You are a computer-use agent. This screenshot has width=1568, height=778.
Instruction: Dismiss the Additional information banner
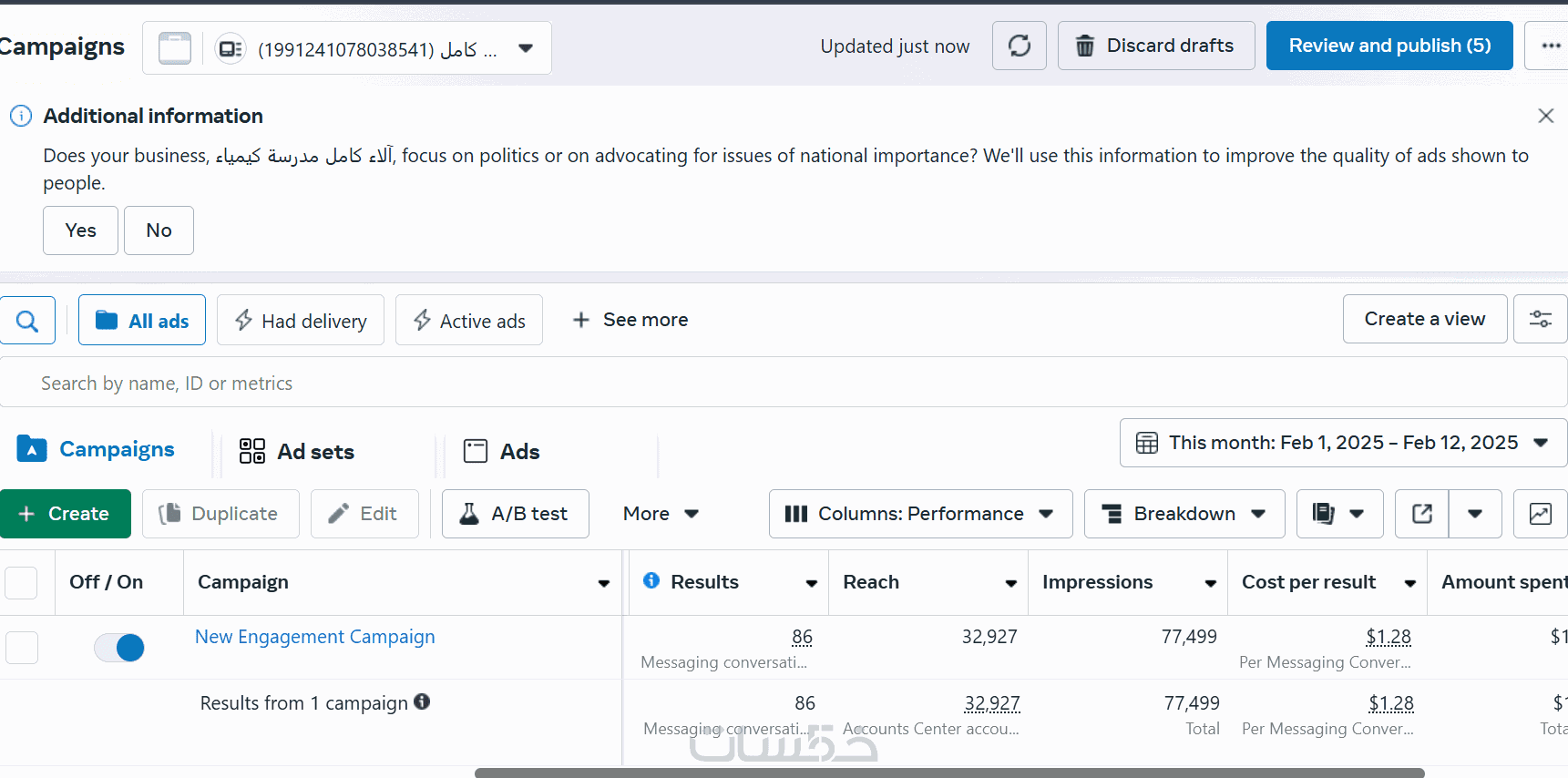(x=1545, y=116)
